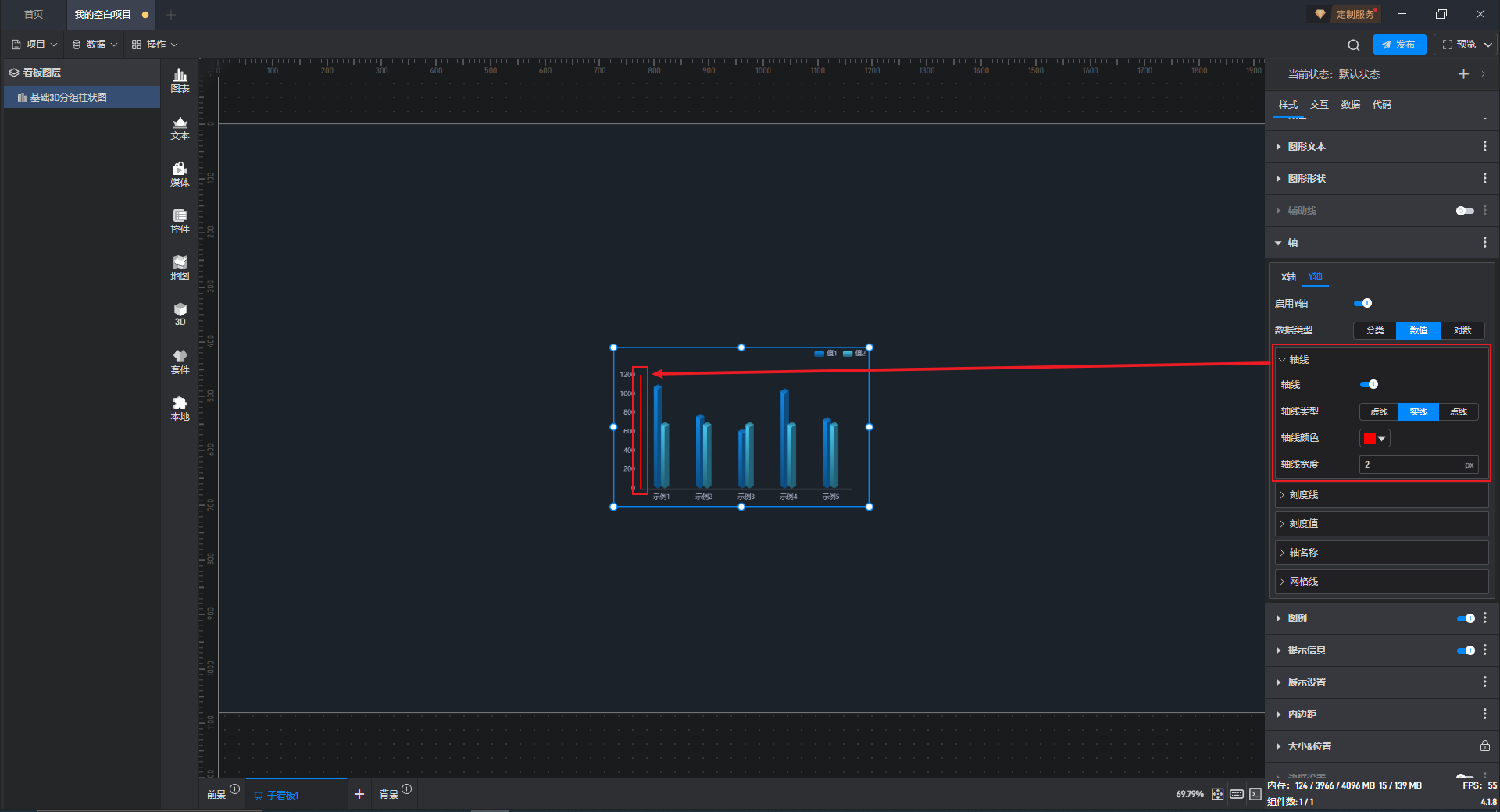Add a new project tab
Image resolution: width=1500 pixels, height=812 pixels.
[171, 15]
